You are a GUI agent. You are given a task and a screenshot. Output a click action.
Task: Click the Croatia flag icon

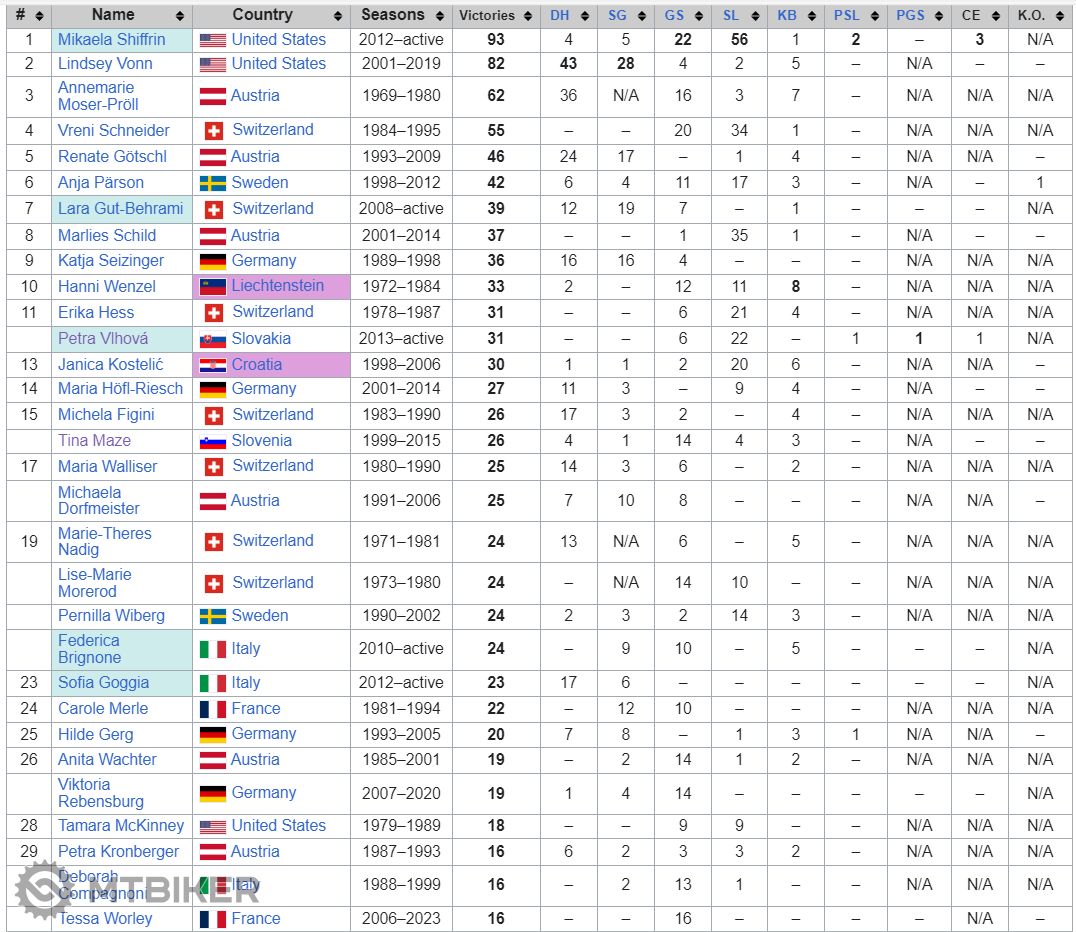212,365
